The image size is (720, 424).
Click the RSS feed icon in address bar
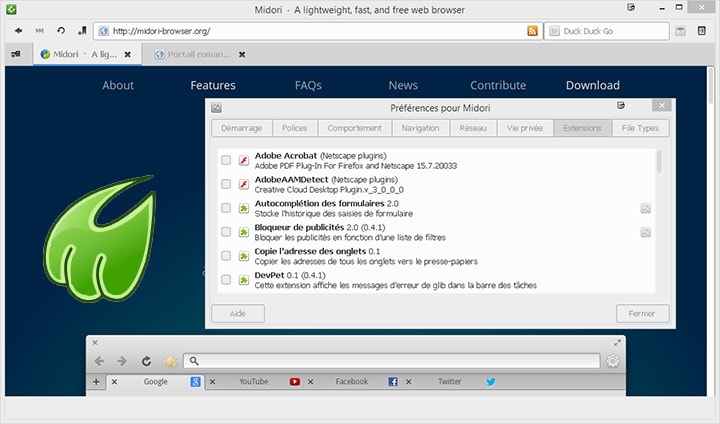click(532, 31)
